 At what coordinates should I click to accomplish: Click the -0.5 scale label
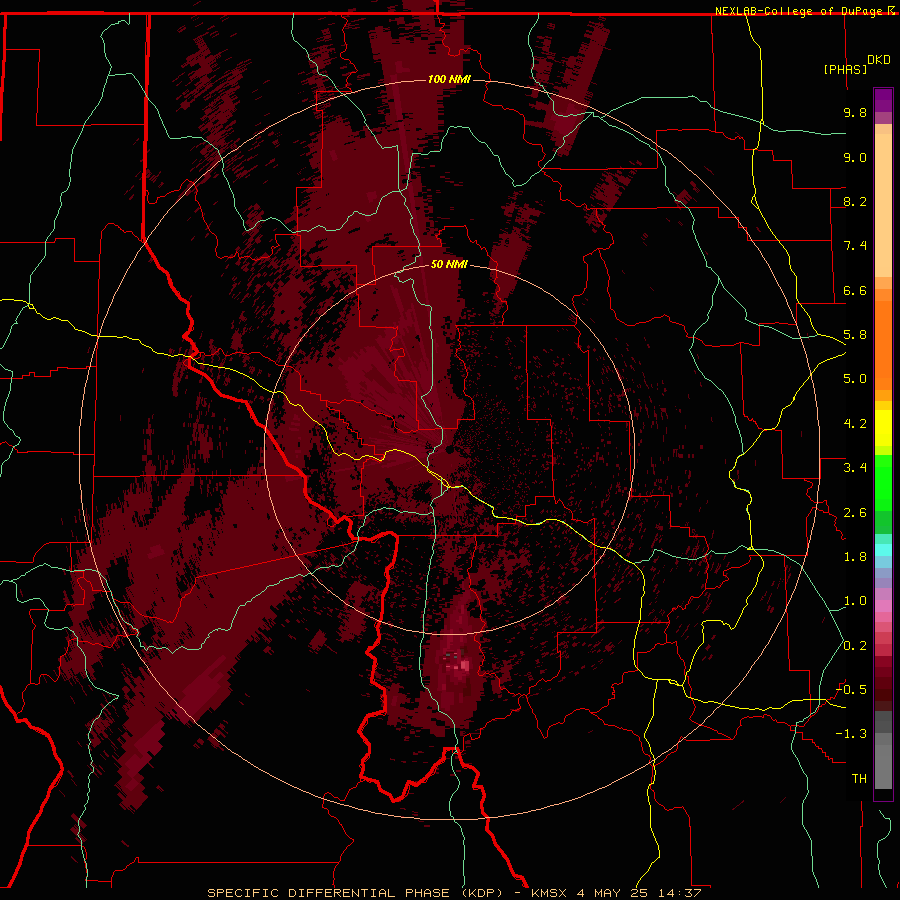coord(851,690)
